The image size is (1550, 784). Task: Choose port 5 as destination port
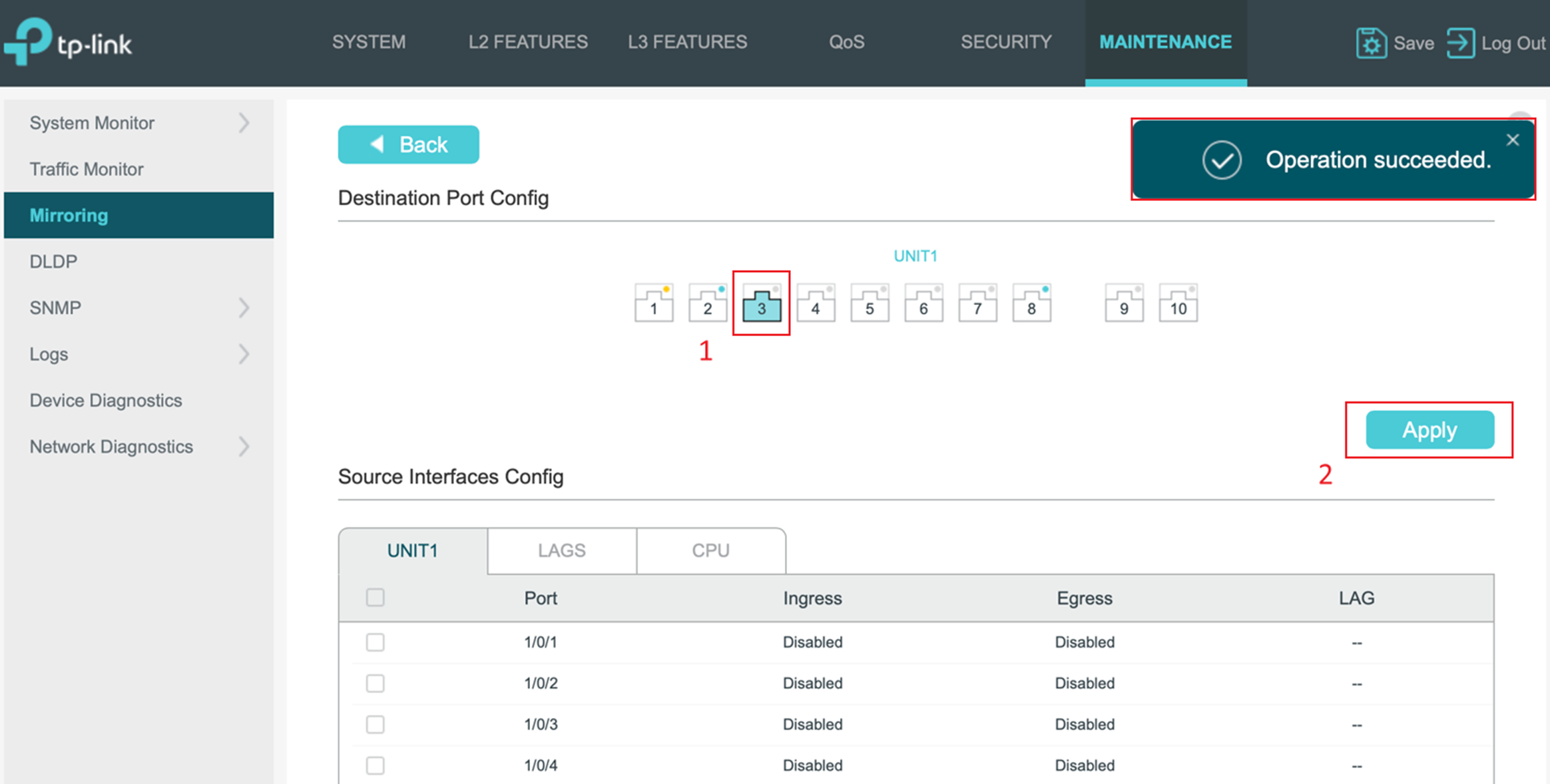(869, 303)
